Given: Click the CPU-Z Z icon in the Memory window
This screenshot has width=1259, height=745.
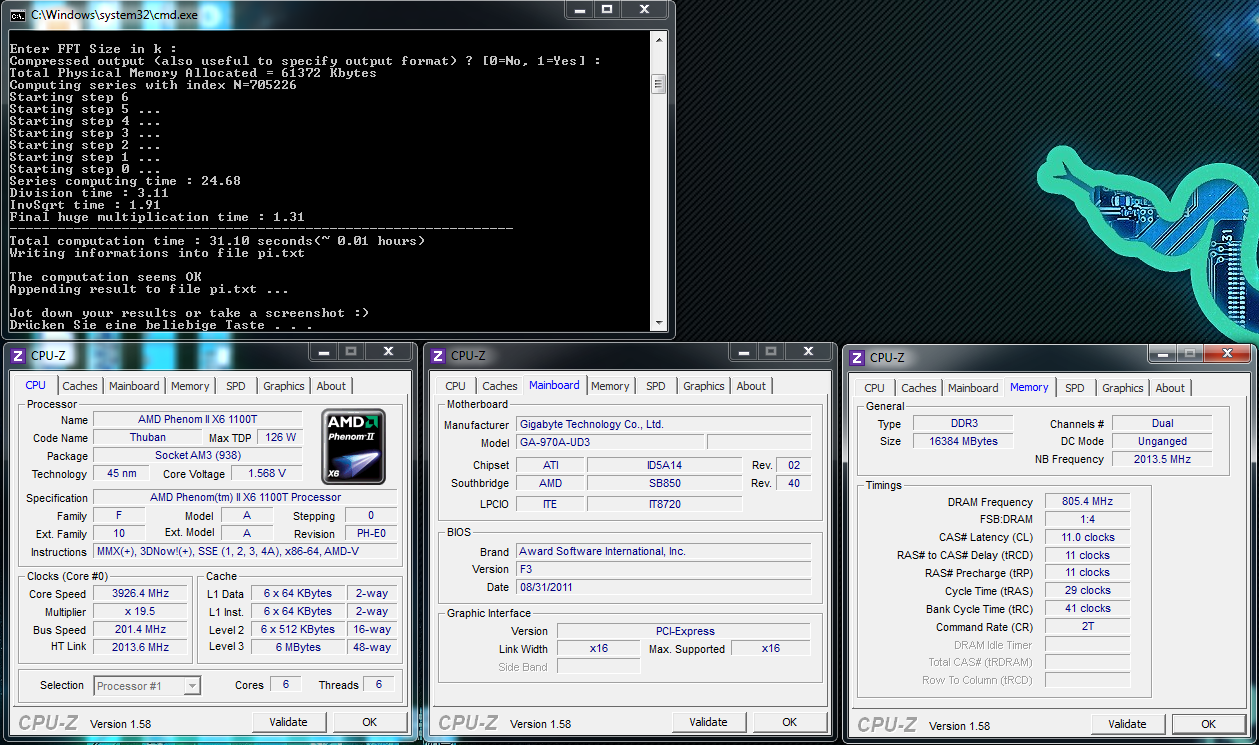Looking at the screenshot, I should (856, 356).
